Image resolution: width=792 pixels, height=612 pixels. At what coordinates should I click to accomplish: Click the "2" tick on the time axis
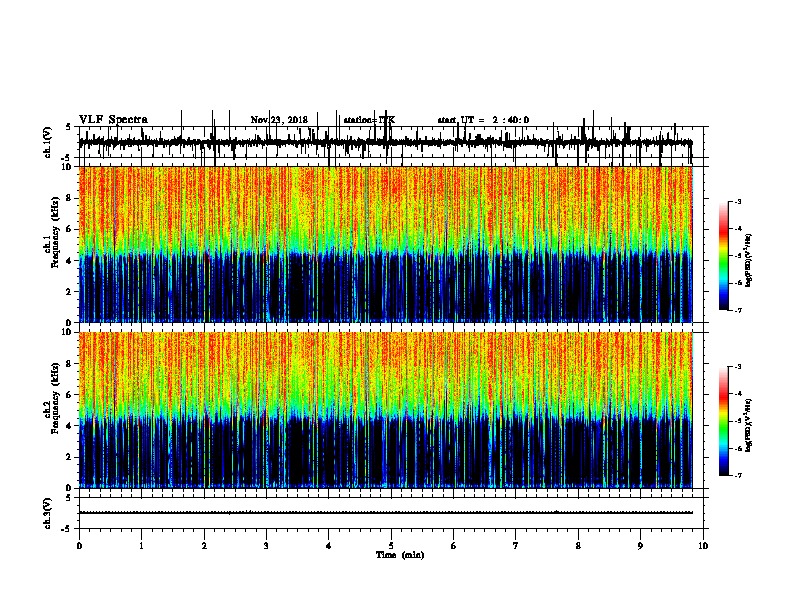coord(204,546)
